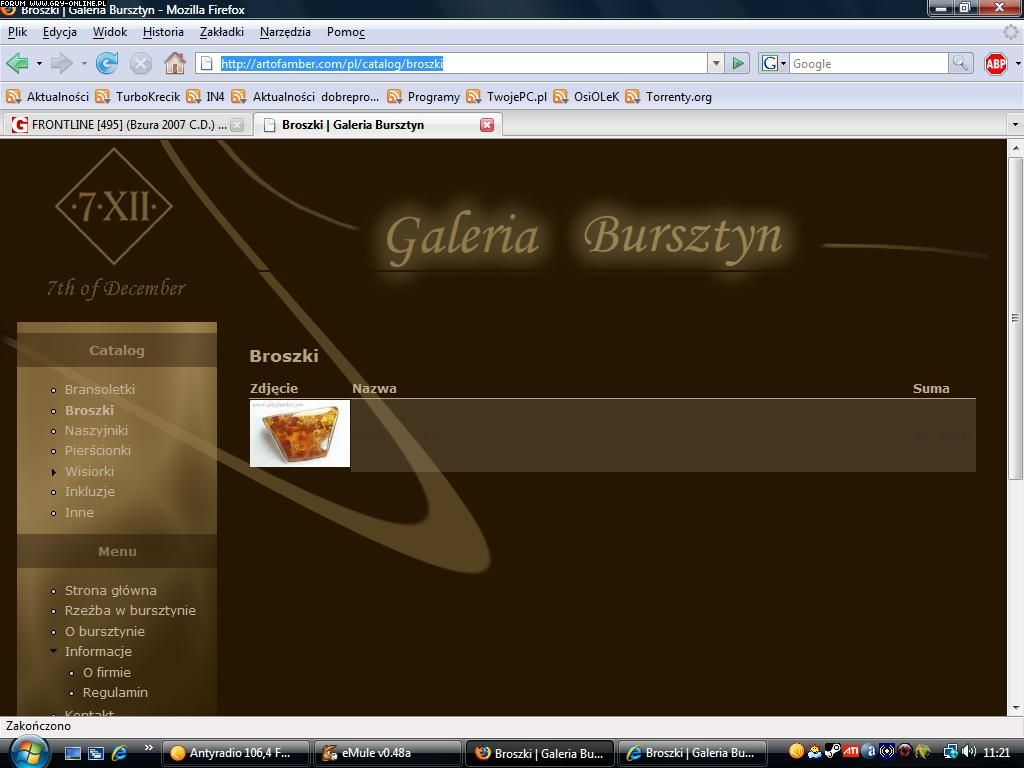The height and width of the screenshot is (768, 1024).
Task: Click the Steam tray icon
Action: click(833, 752)
